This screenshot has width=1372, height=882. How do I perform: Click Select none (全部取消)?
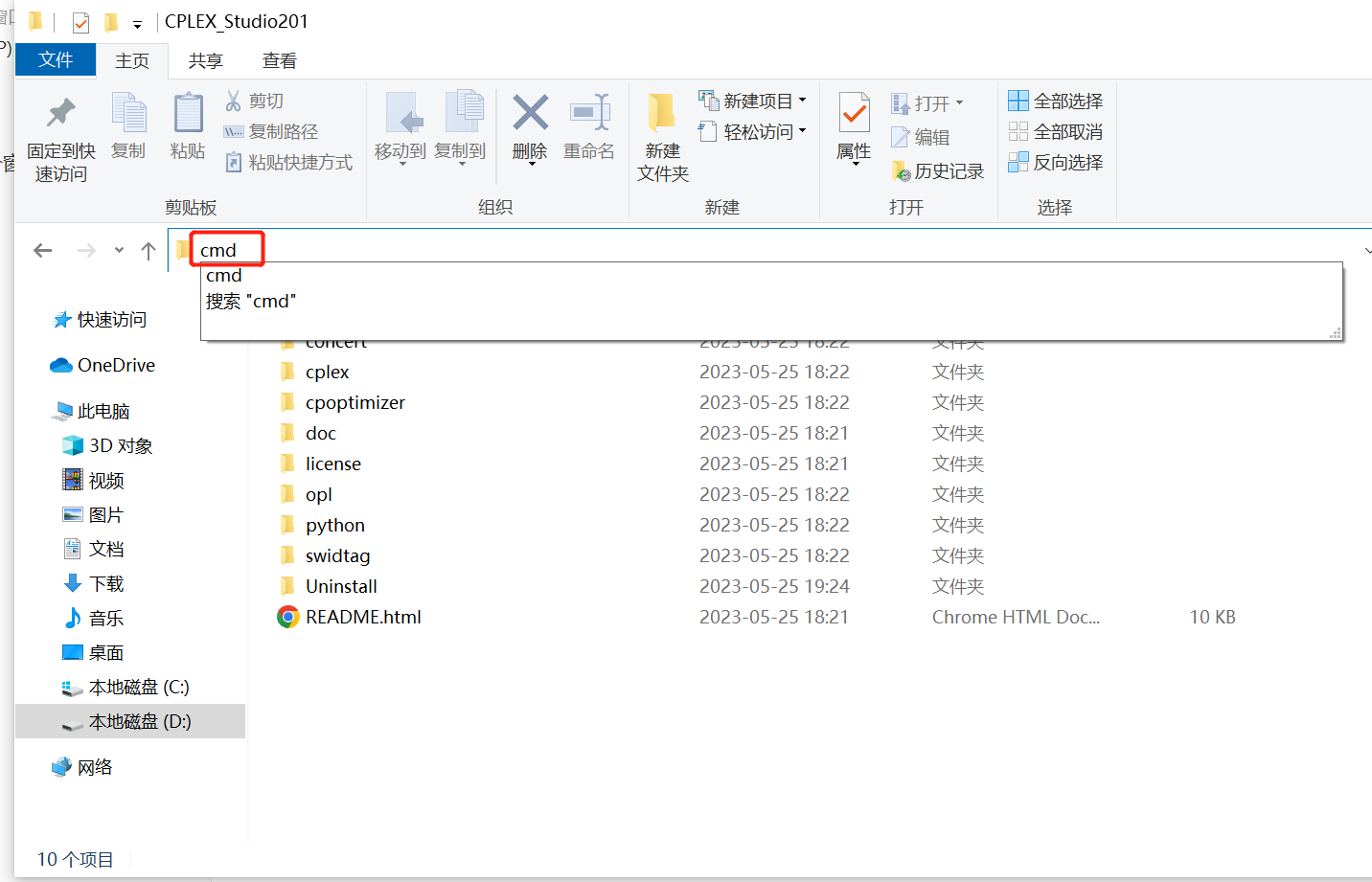point(1056,131)
